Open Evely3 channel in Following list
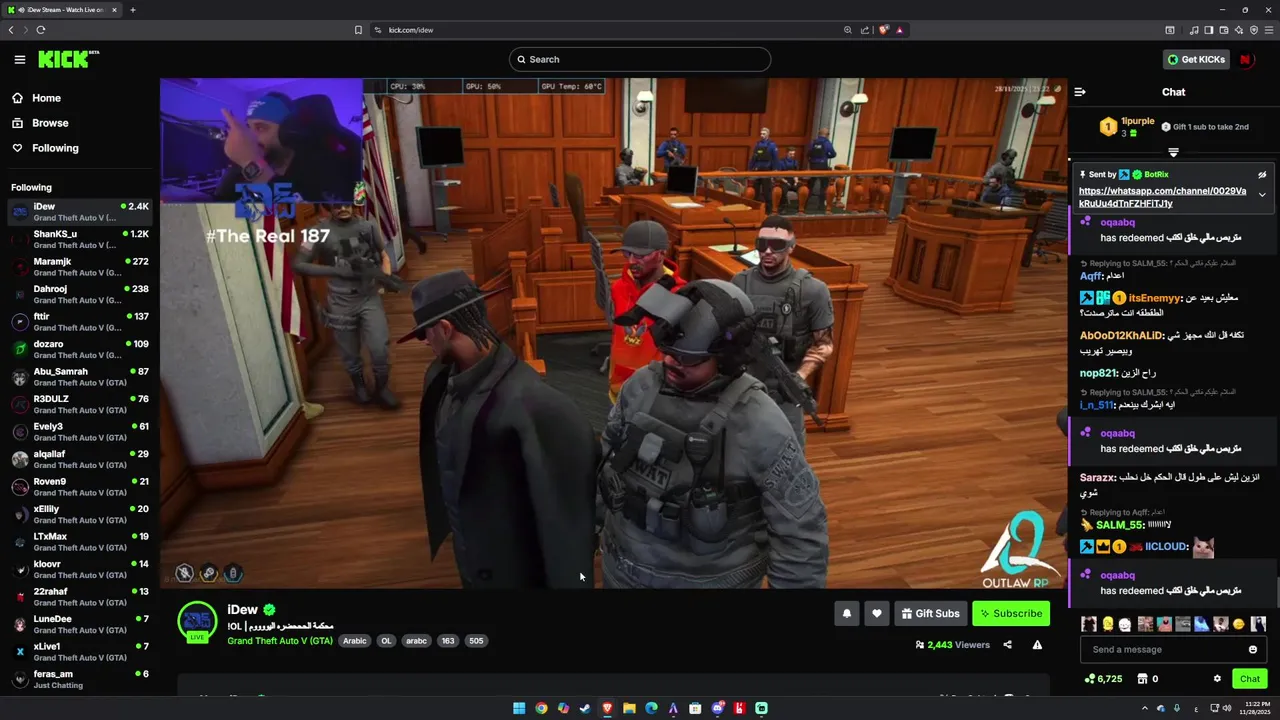This screenshot has width=1280, height=720. 78,432
